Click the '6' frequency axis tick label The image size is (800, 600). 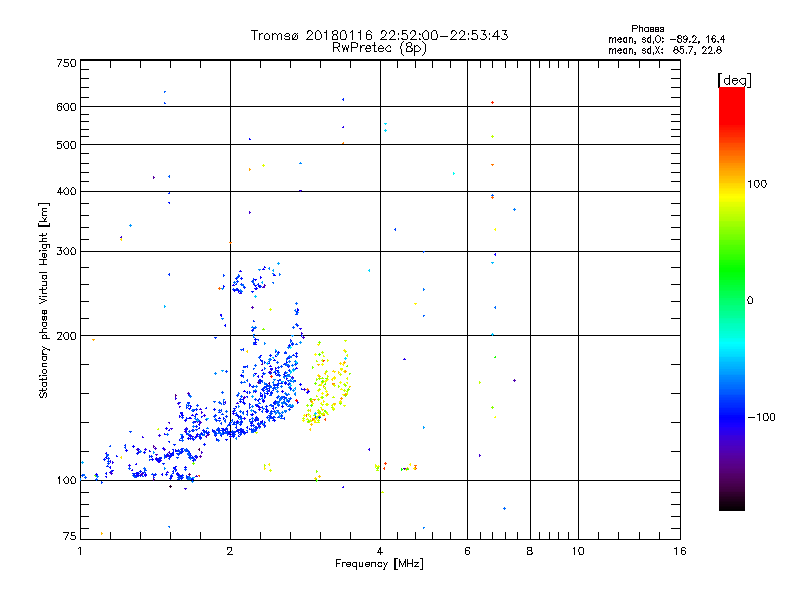click(467, 551)
